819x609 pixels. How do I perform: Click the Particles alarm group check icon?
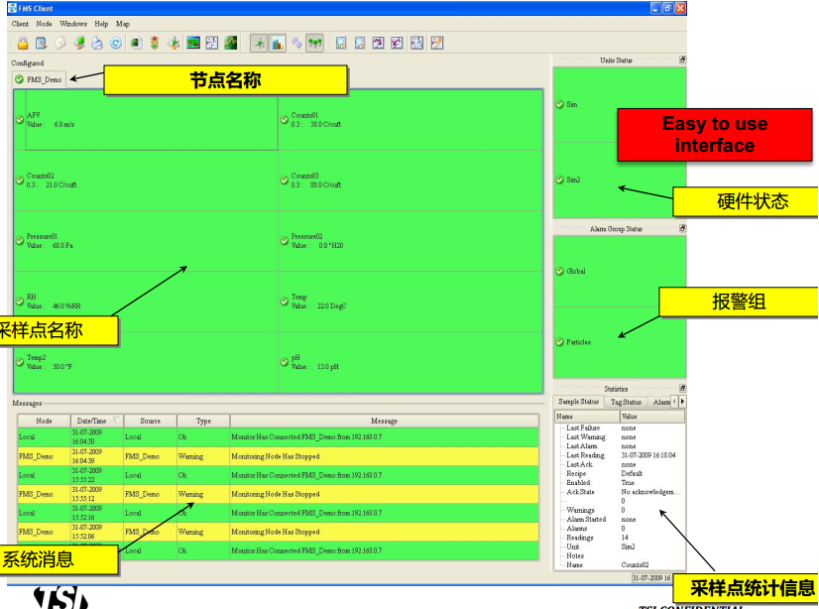tap(560, 342)
